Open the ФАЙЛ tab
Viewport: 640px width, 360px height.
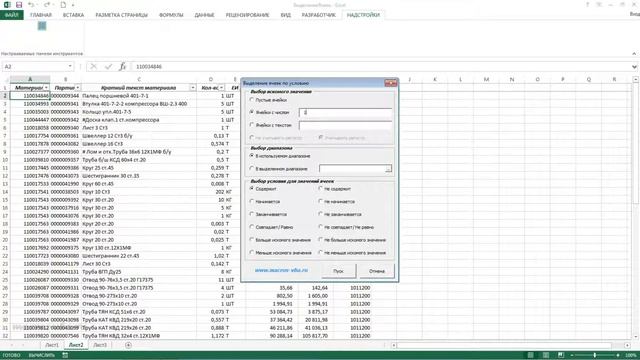[x=12, y=15]
